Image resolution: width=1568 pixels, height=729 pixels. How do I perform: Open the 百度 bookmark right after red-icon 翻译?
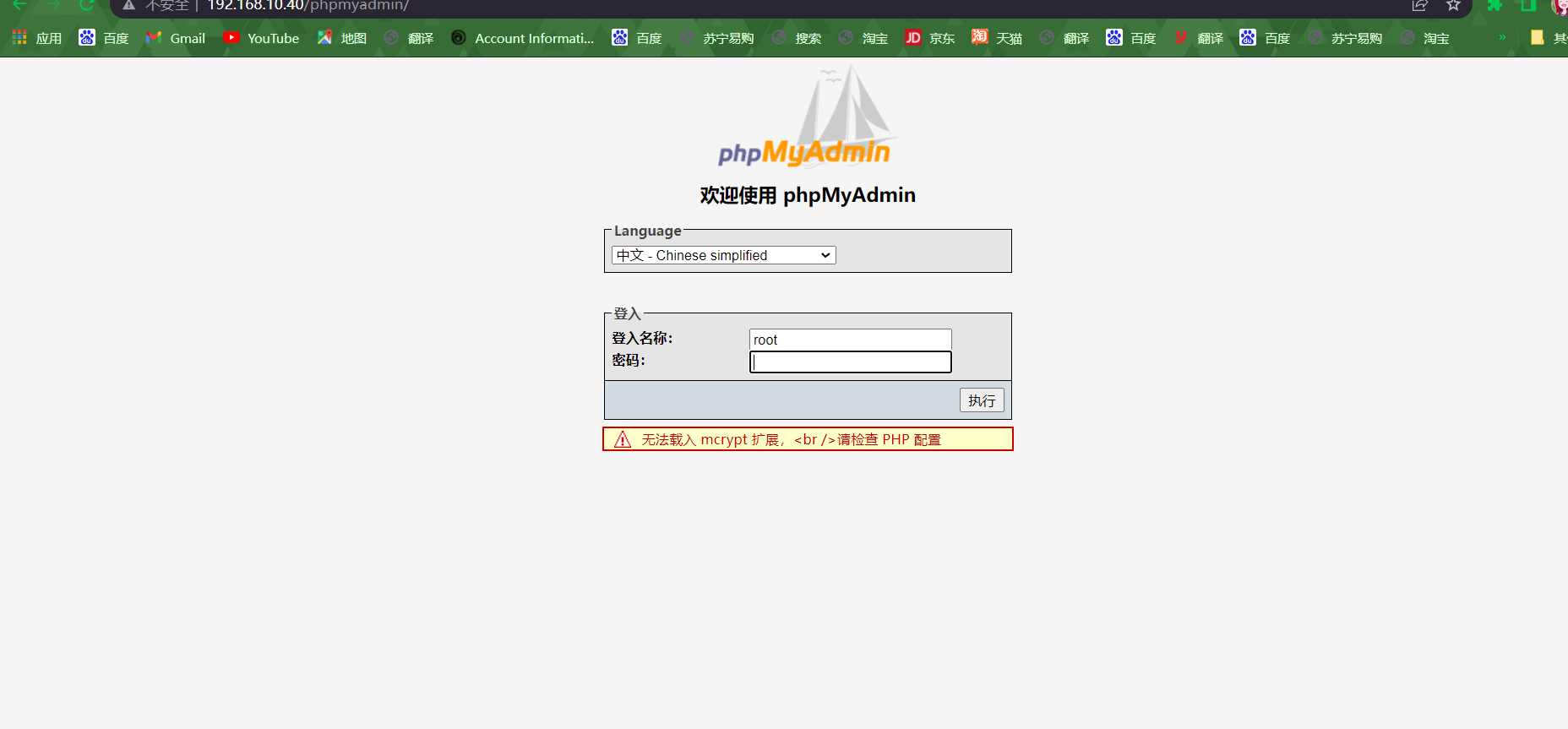point(1265,38)
